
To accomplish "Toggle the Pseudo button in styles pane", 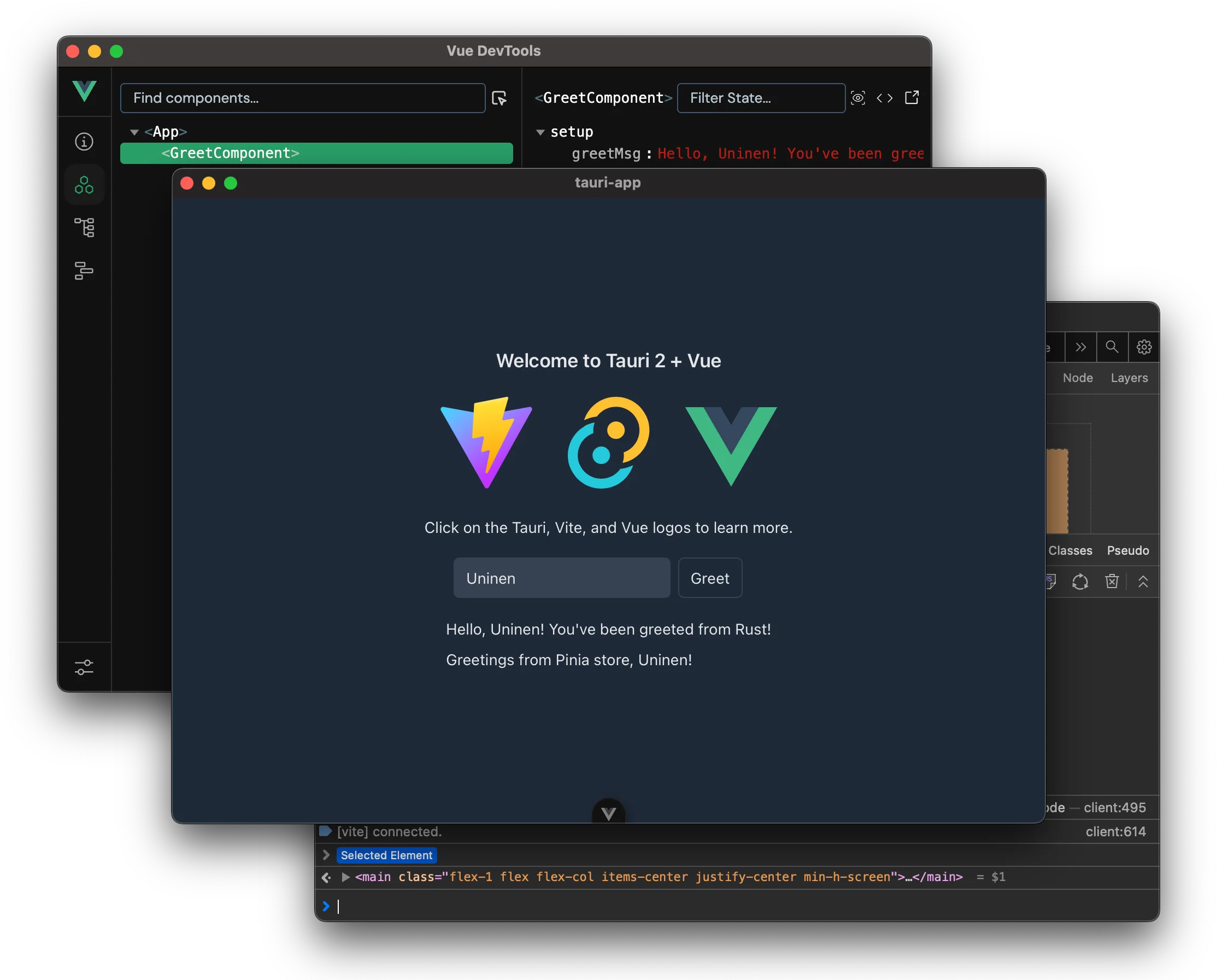I will 1127,550.
